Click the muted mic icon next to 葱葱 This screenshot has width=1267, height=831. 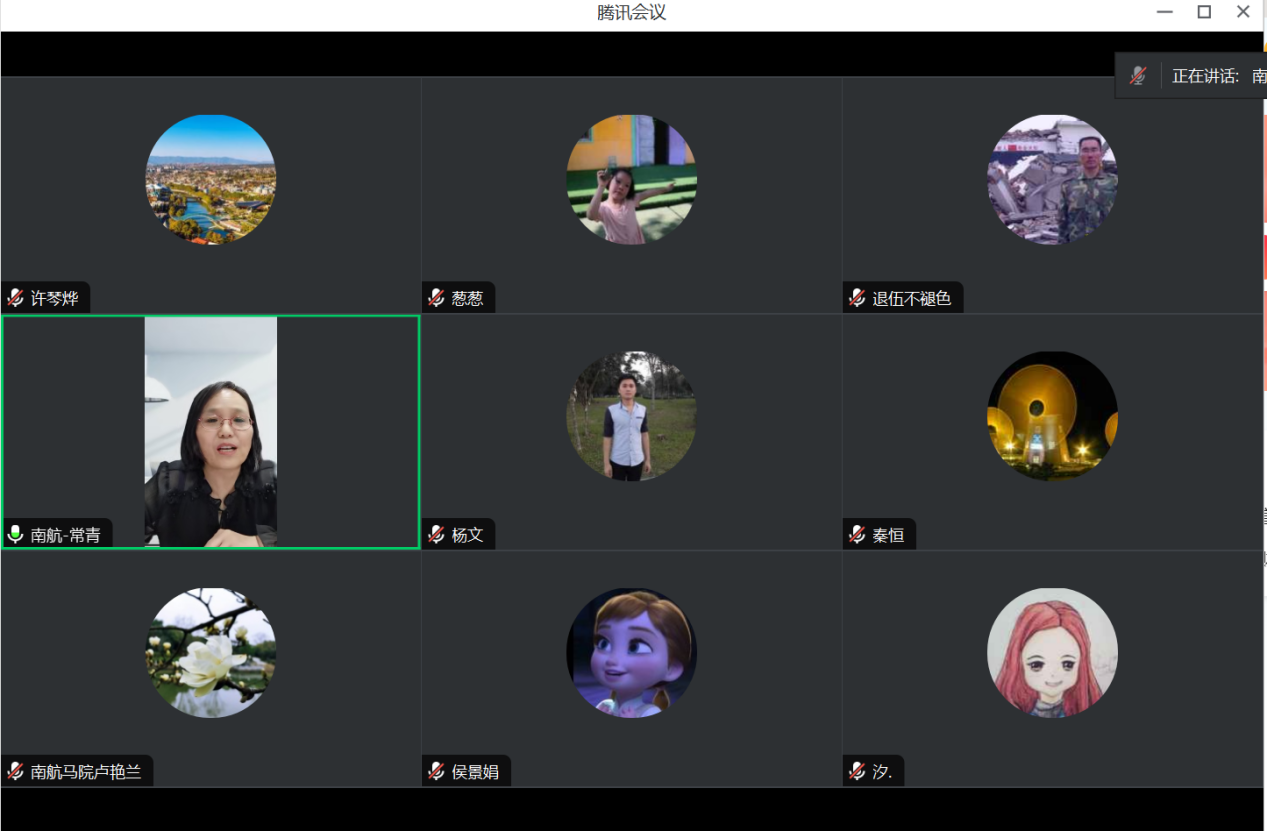[x=436, y=298]
